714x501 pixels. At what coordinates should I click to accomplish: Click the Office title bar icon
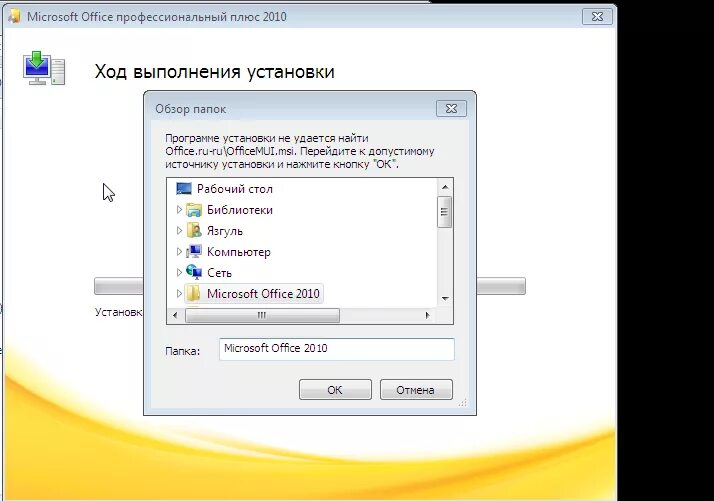15,16
